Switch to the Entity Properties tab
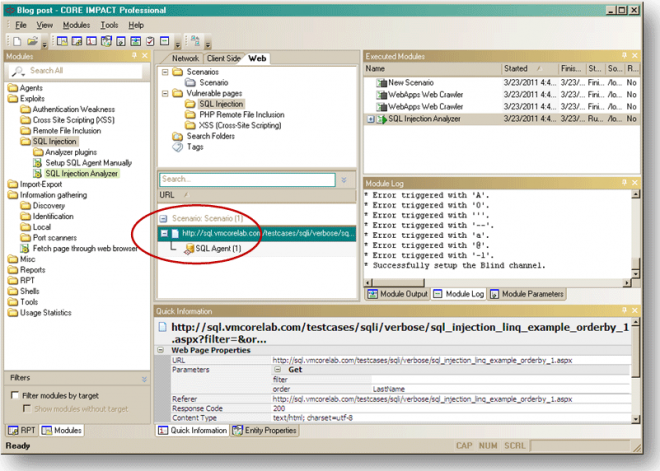This screenshot has height=471, width=660. click(265, 430)
